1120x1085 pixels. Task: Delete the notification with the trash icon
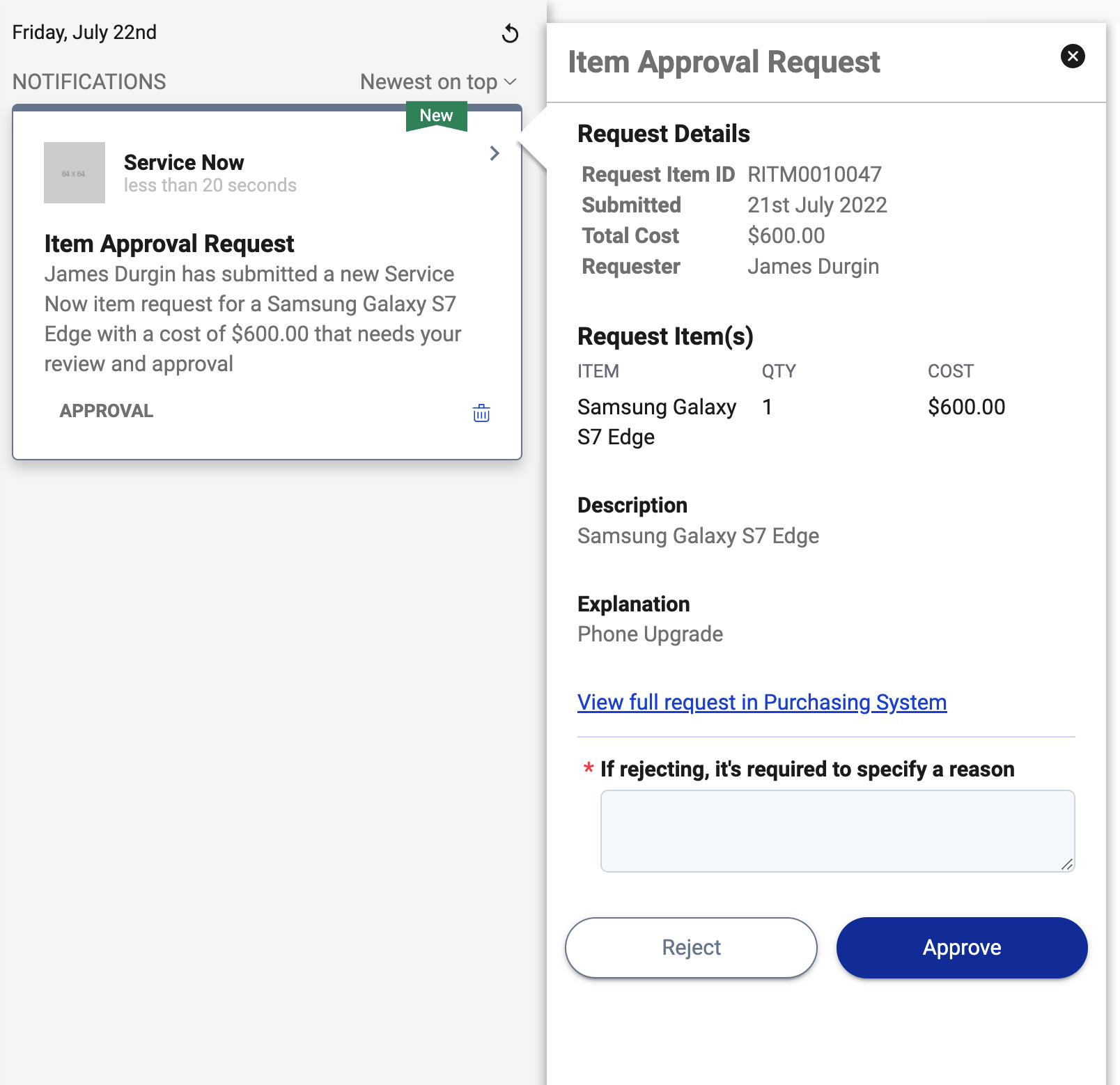pyautogui.click(x=481, y=413)
